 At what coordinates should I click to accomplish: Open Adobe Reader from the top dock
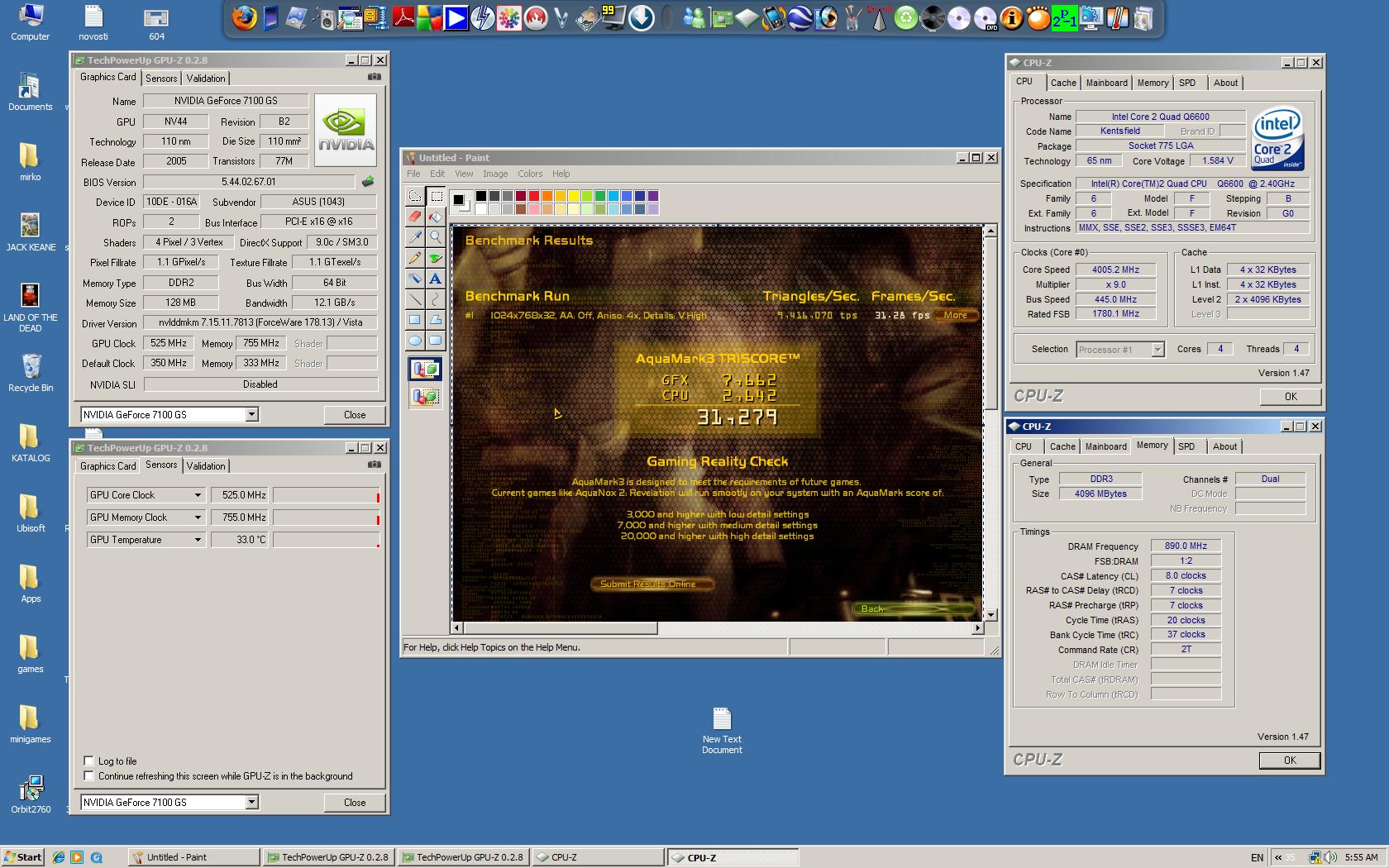tap(403, 18)
